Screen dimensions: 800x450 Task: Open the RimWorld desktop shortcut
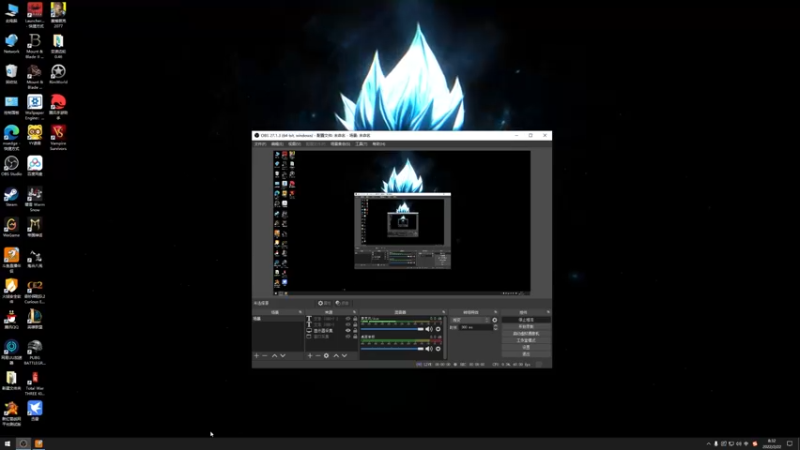pos(58,74)
